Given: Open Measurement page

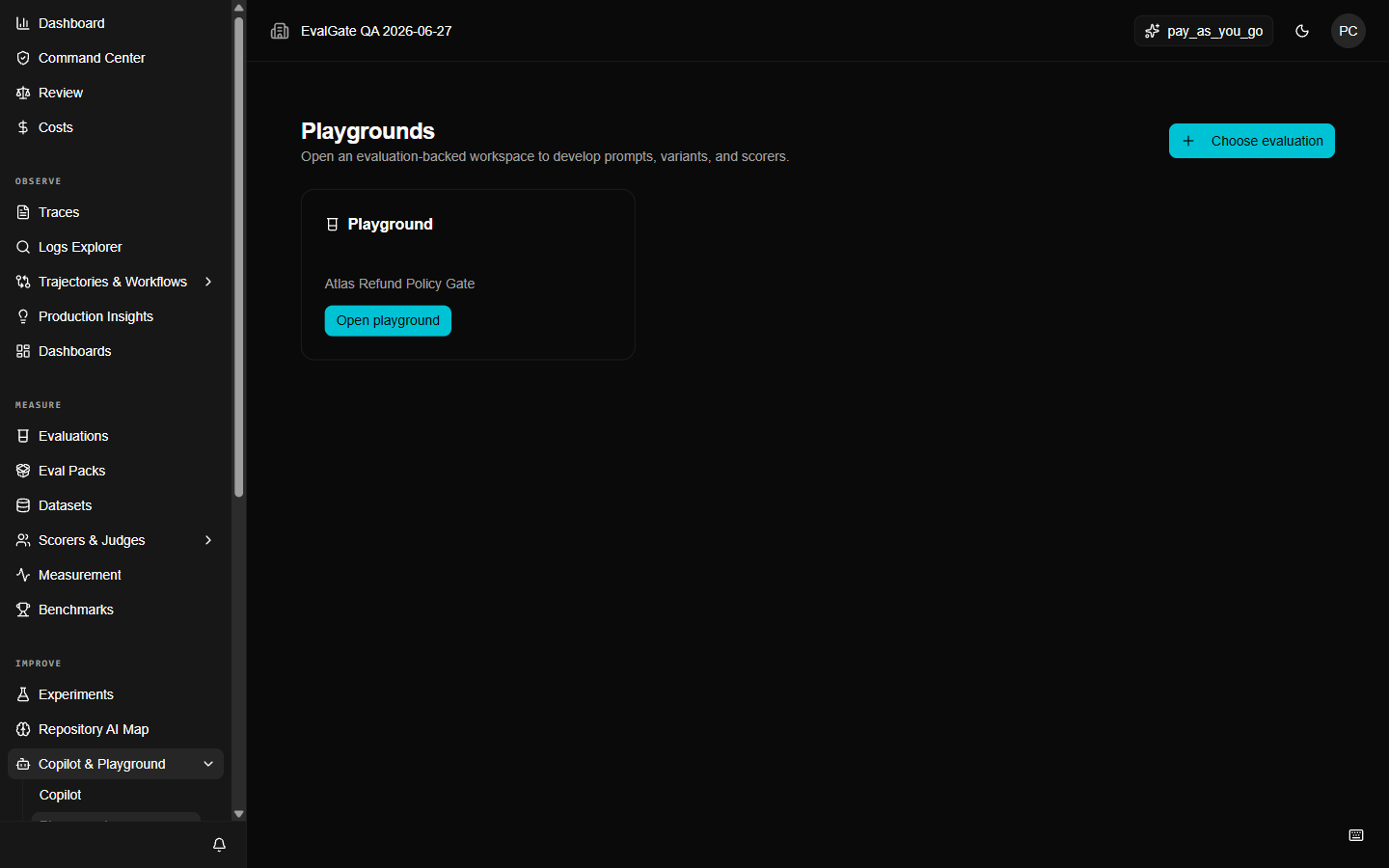Looking at the screenshot, I should (116, 575).
